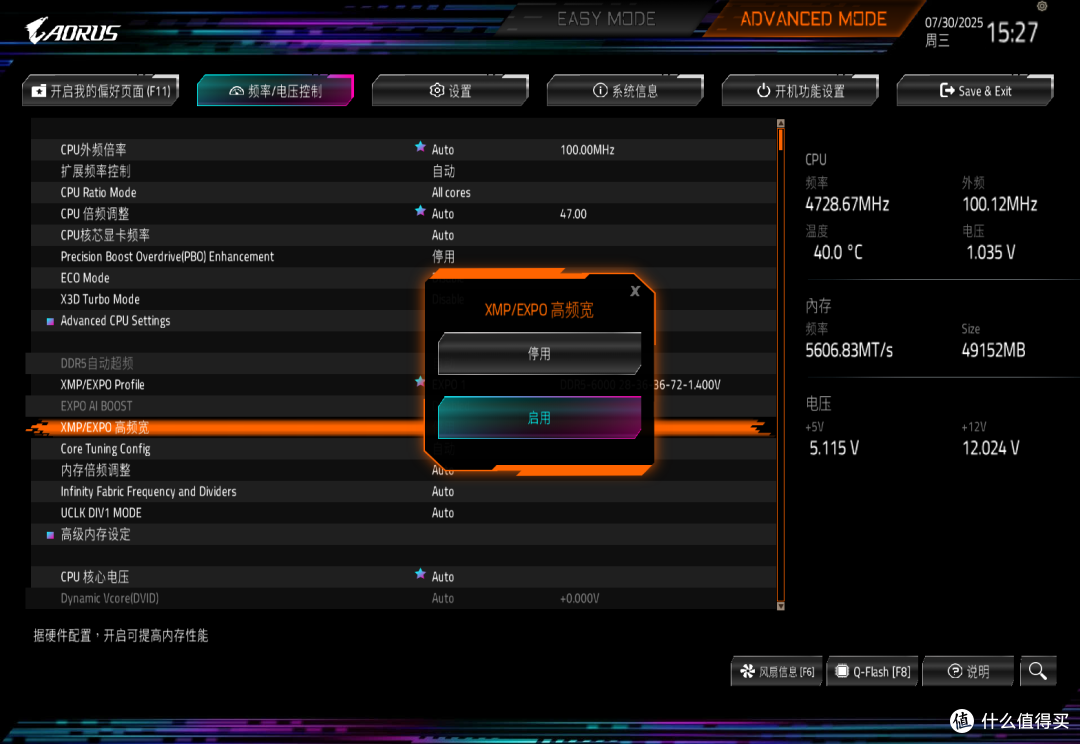Open Auto value of Infinity Fabric Frequency

443,491
